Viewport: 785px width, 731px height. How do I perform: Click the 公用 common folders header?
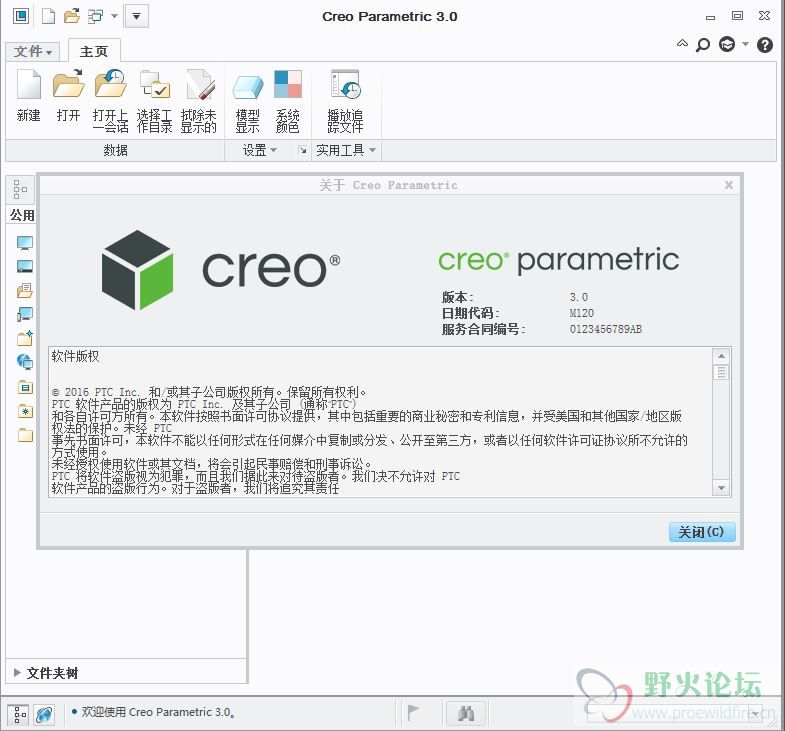pos(22,215)
